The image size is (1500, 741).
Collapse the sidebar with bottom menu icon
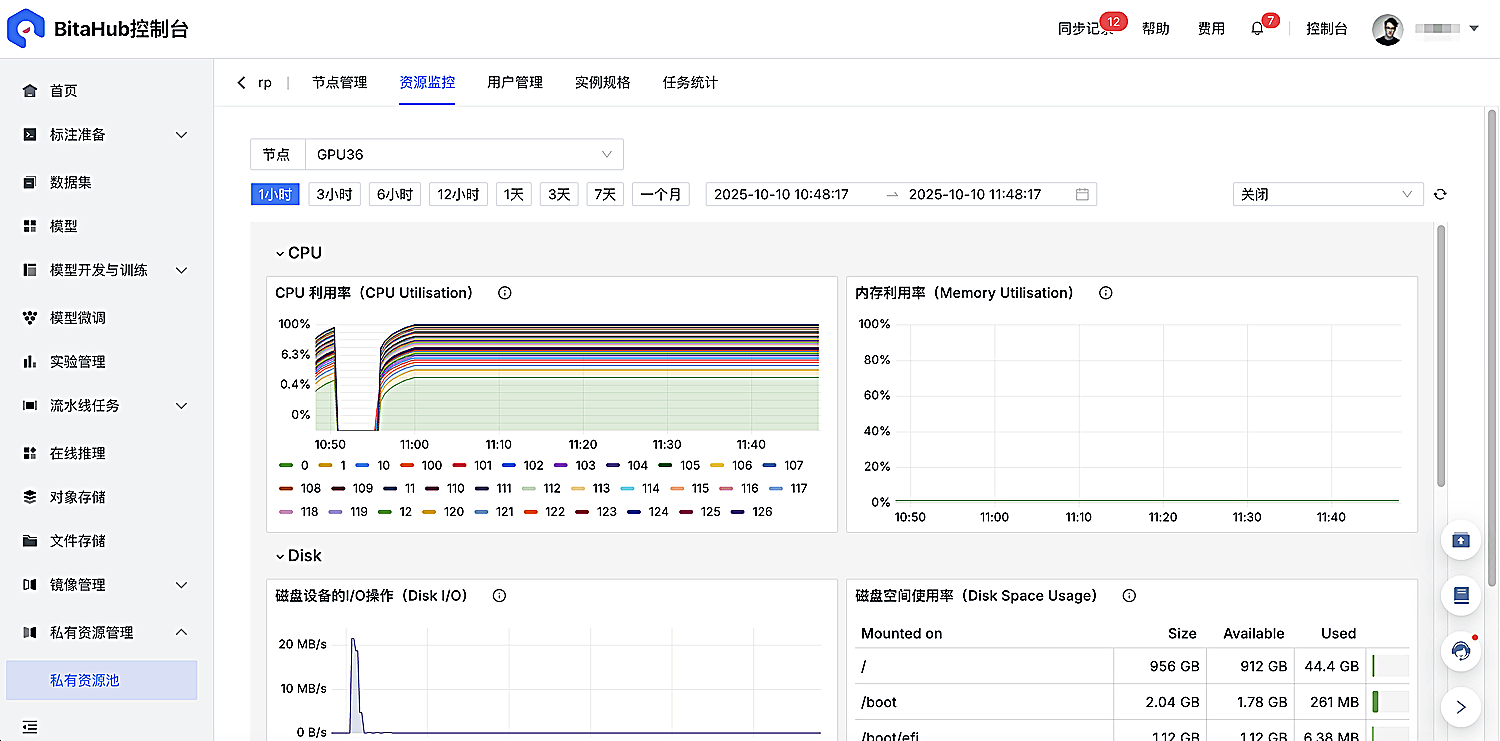(30, 726)
